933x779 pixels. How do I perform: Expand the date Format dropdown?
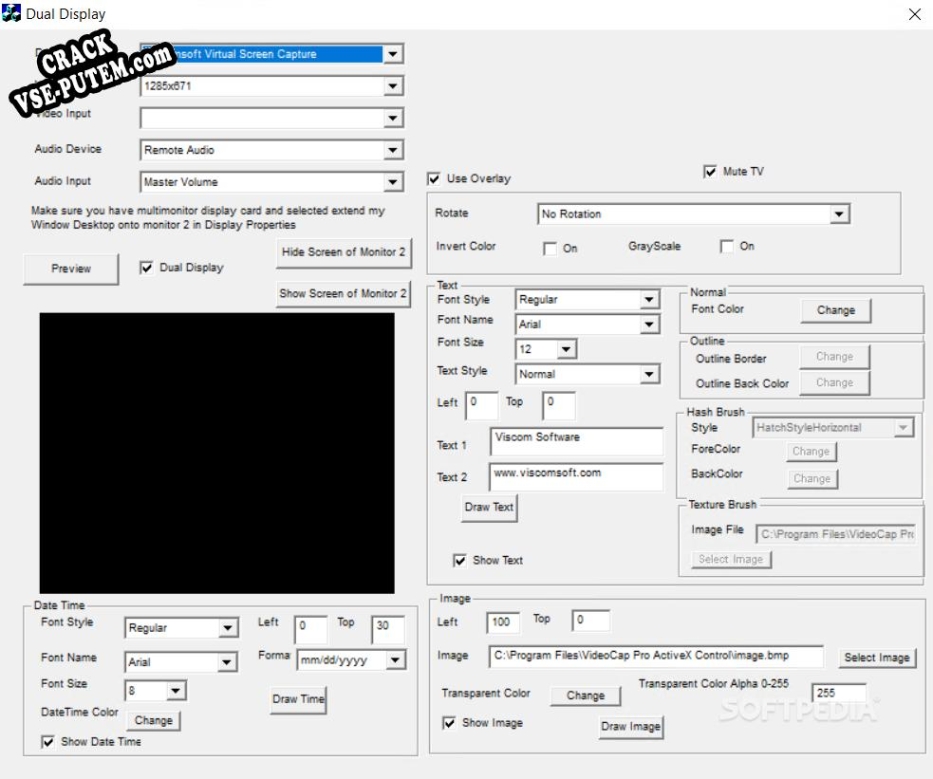[396, 660]
